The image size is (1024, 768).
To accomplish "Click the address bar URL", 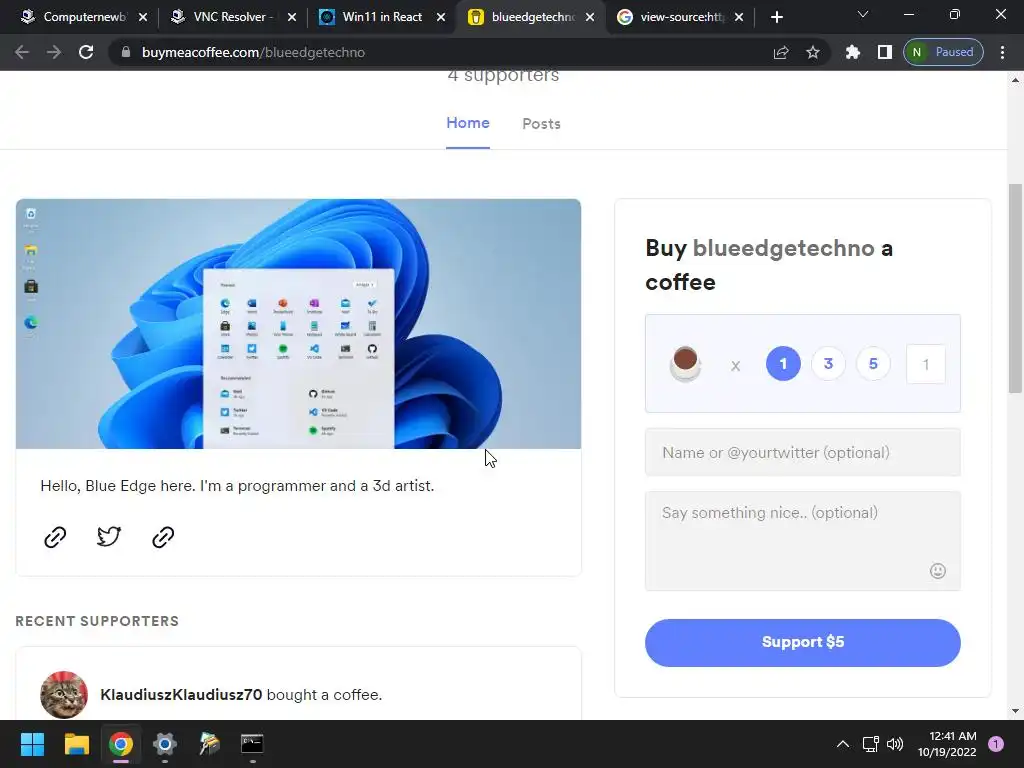I will click(253, 52).
